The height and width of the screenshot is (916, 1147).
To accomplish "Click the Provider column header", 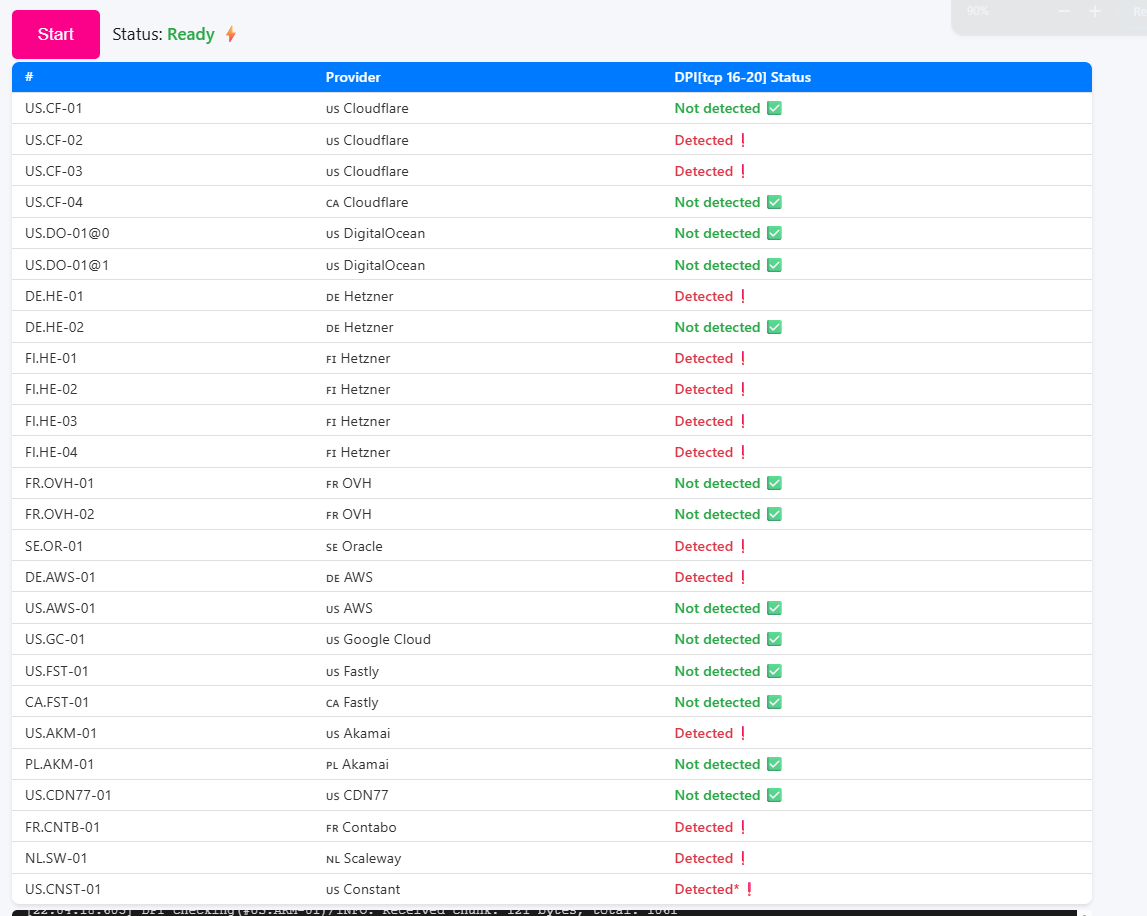I will point(353,78).
